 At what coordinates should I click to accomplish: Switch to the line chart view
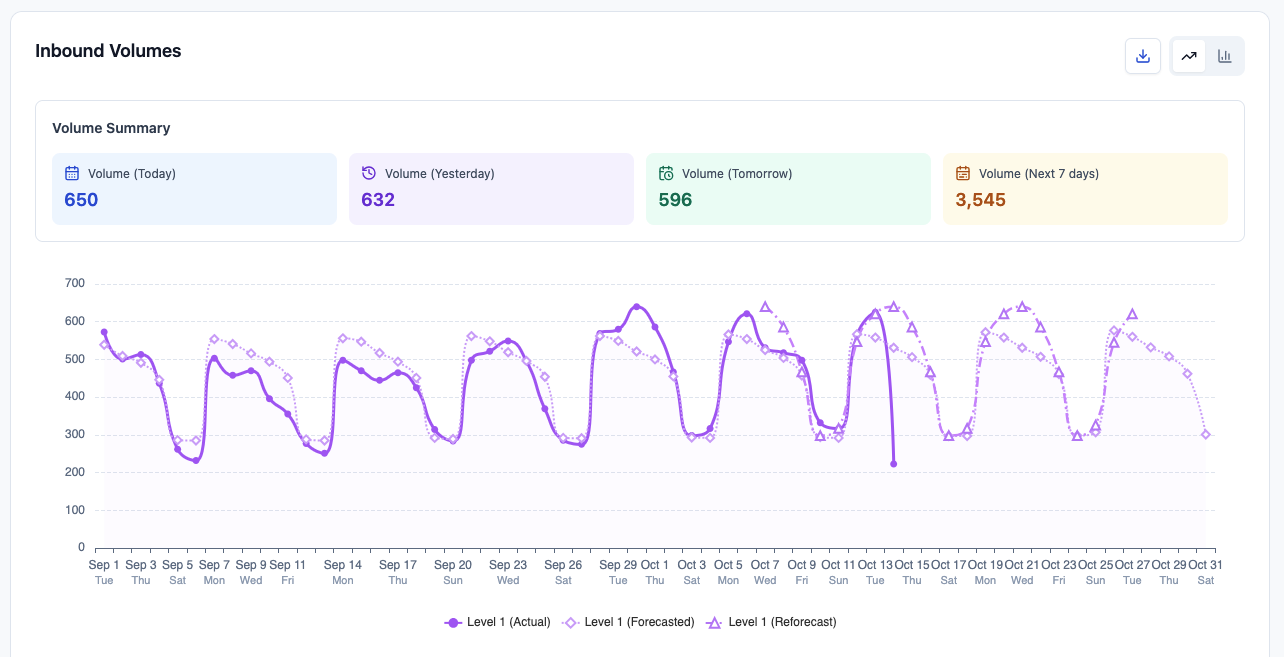pos(1189,56)
